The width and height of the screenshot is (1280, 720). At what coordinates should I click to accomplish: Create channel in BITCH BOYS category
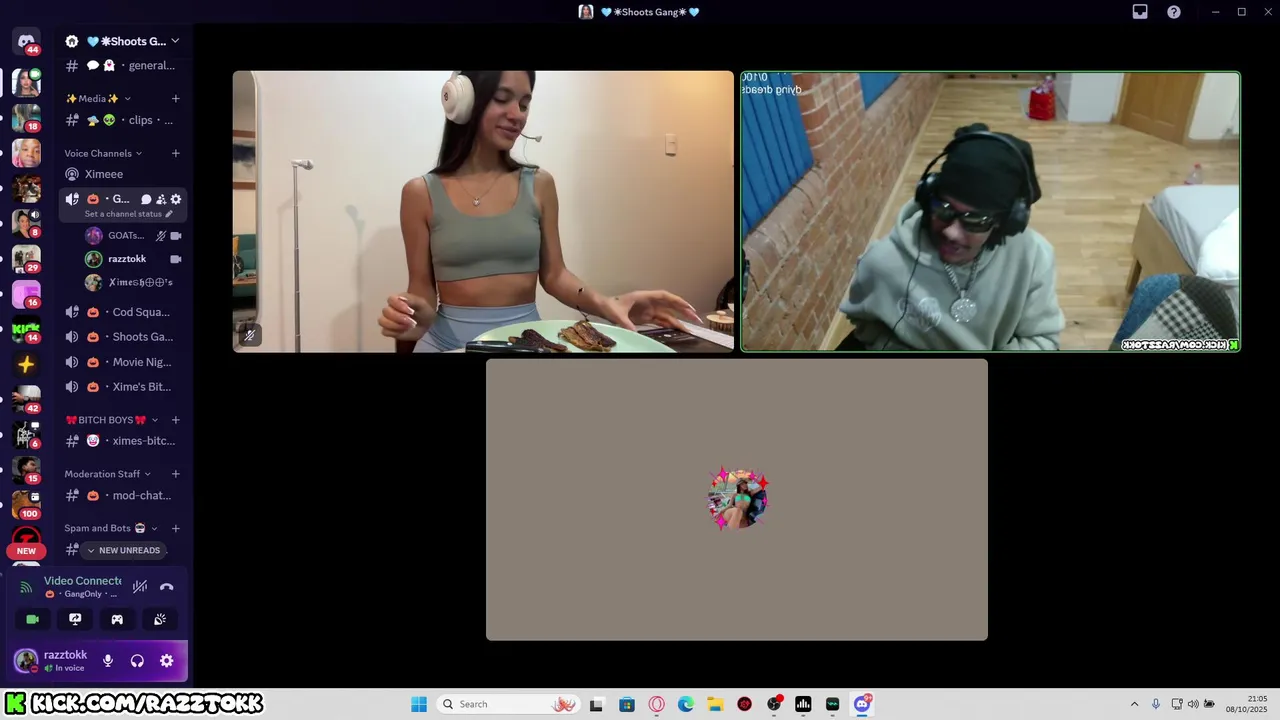pyautogui.click(x=176, y=420)
